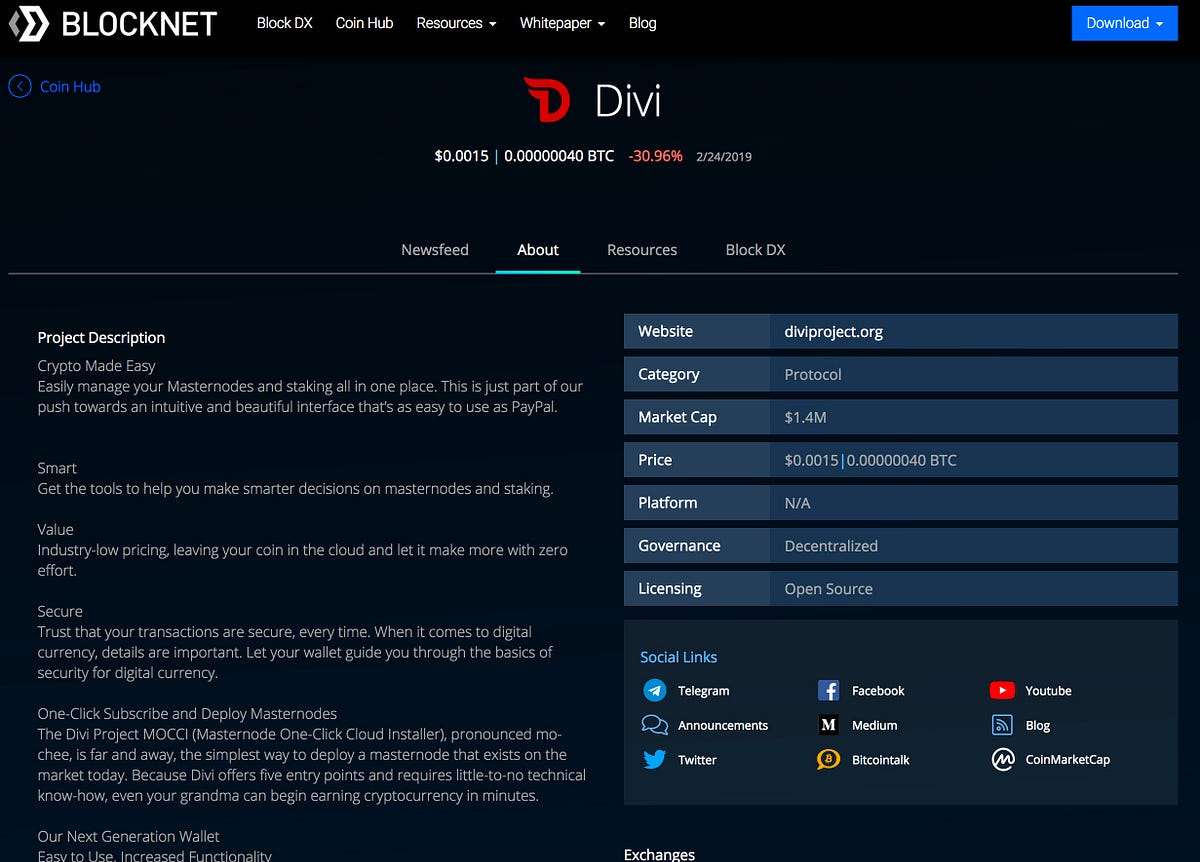Click the Open Source licensing value

(x=828, y=589)
